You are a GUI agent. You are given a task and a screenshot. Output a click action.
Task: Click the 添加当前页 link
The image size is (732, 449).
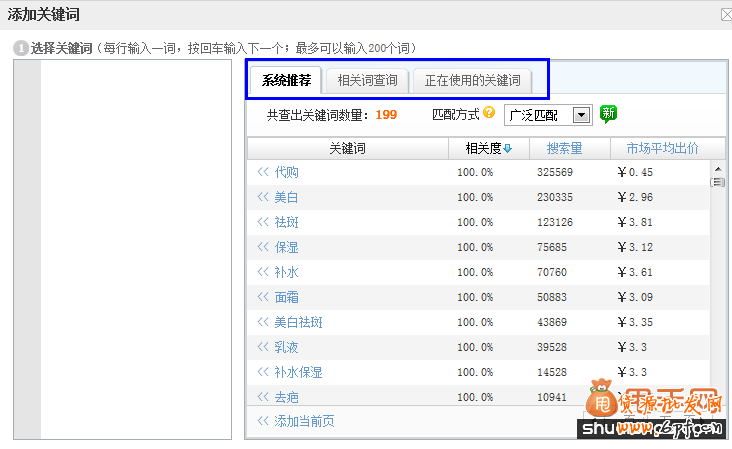point(304,421)
